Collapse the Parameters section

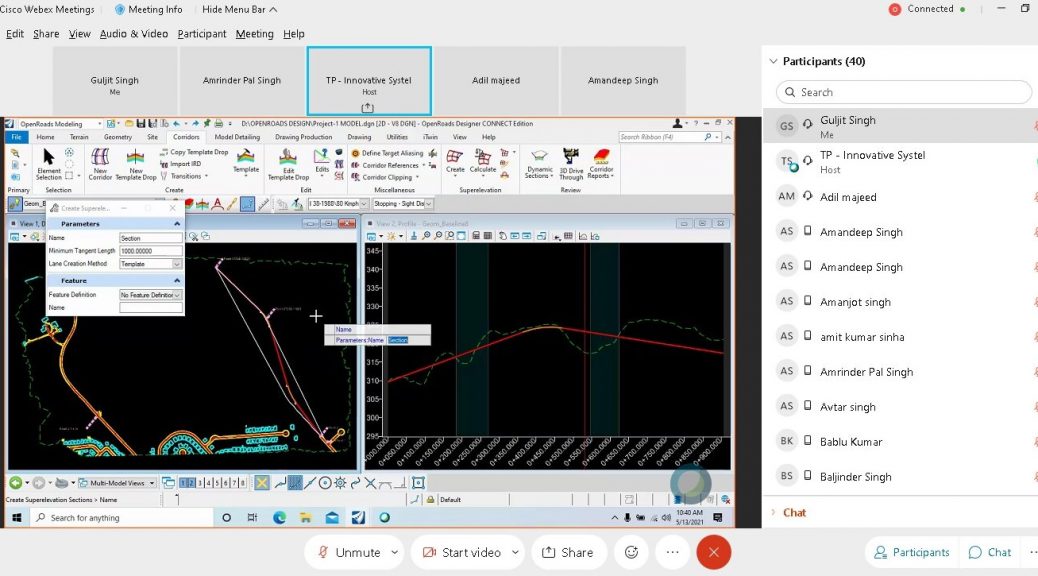coord(177,224)
